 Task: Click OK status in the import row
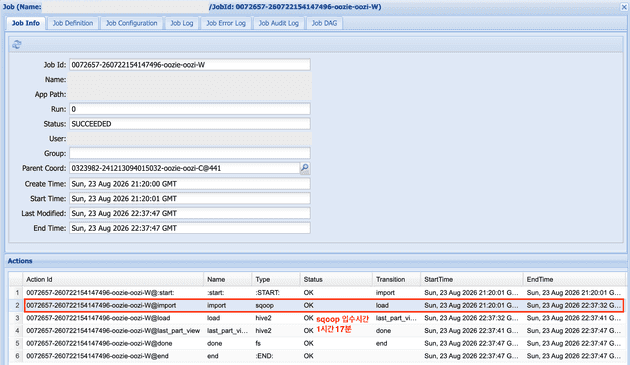[309, 306]
